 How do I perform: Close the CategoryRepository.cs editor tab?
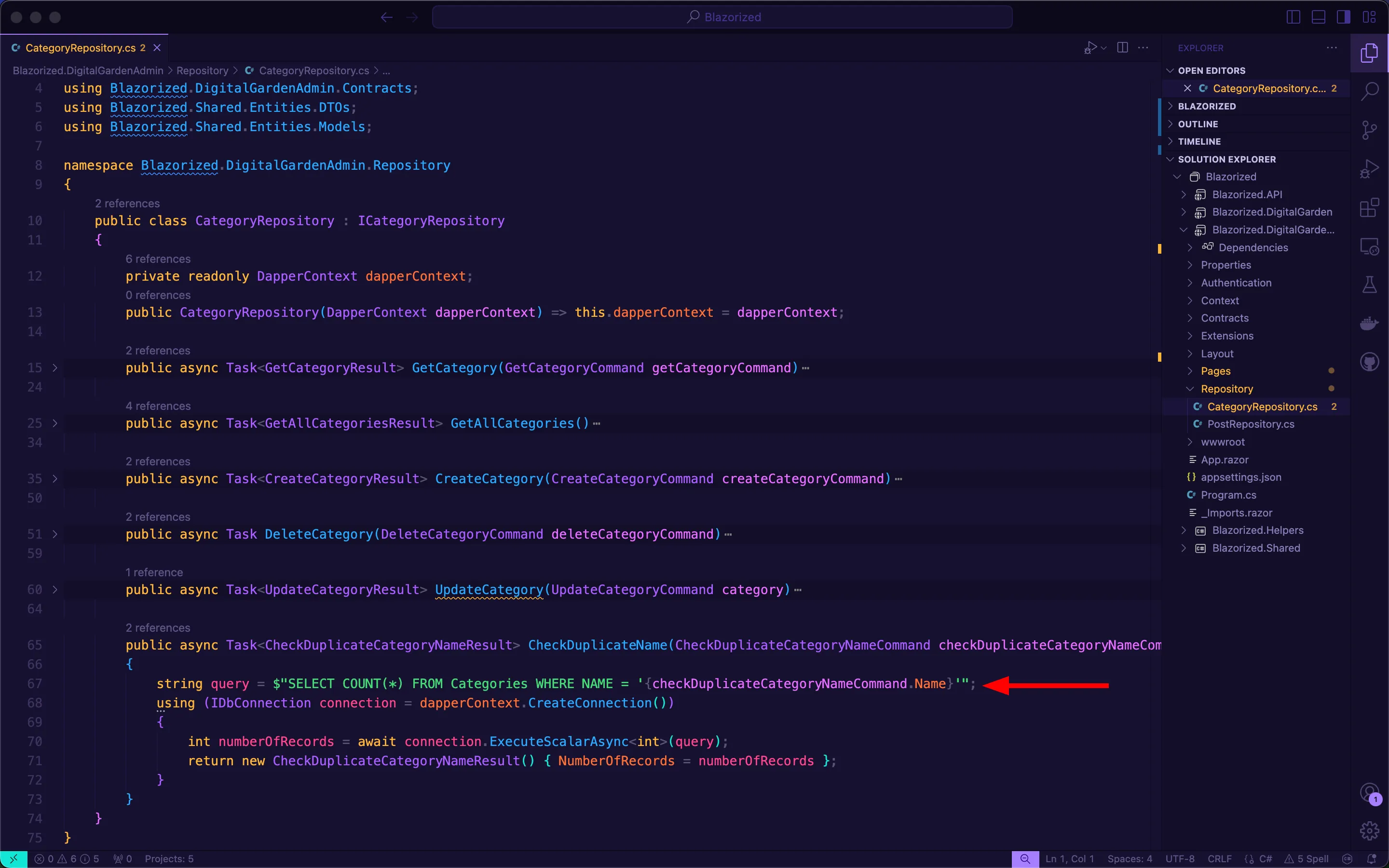point(157,48)
